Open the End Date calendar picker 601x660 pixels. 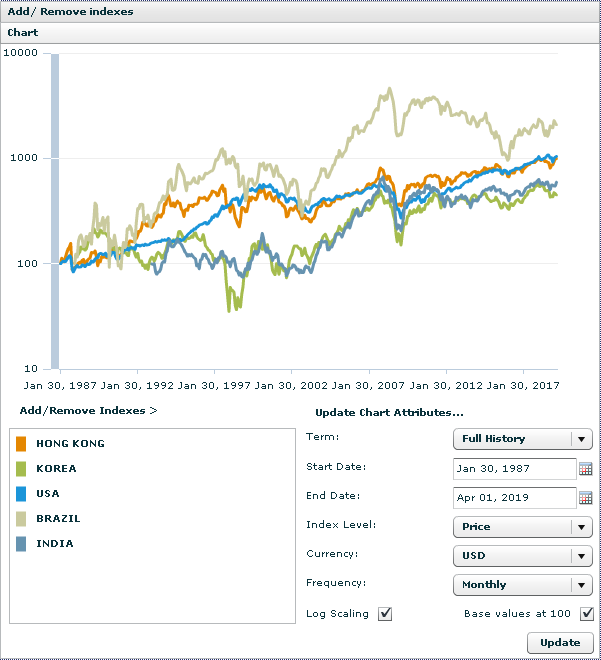tap(585, 497)
